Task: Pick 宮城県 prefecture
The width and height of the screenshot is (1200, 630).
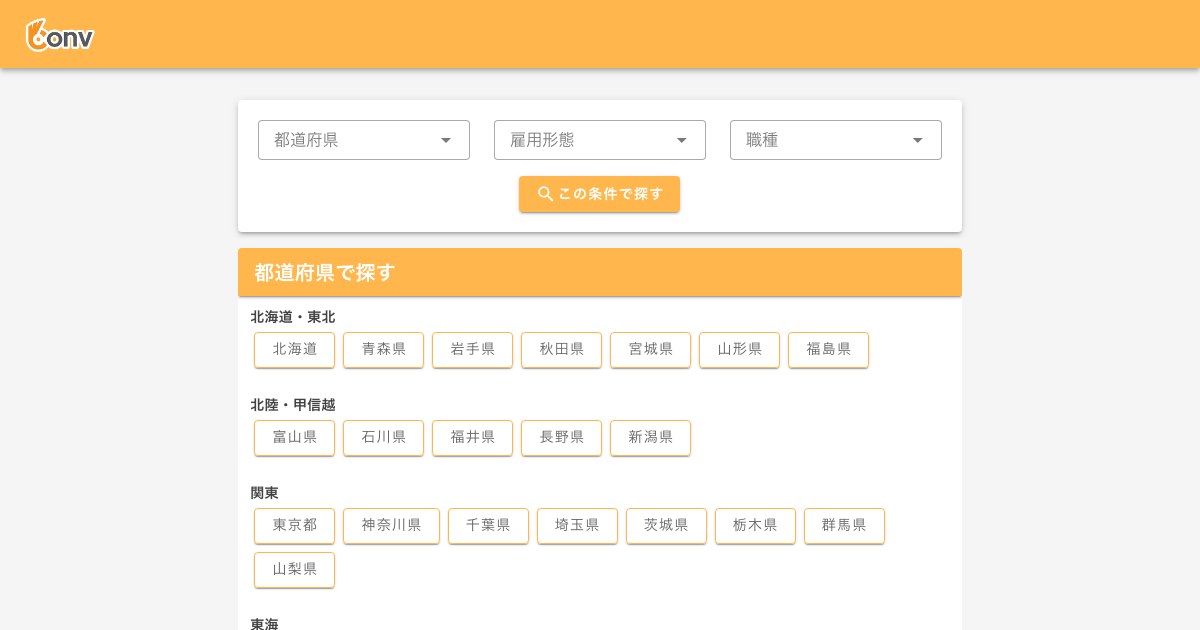Action: pyautogui.click(x=651, y=350)
